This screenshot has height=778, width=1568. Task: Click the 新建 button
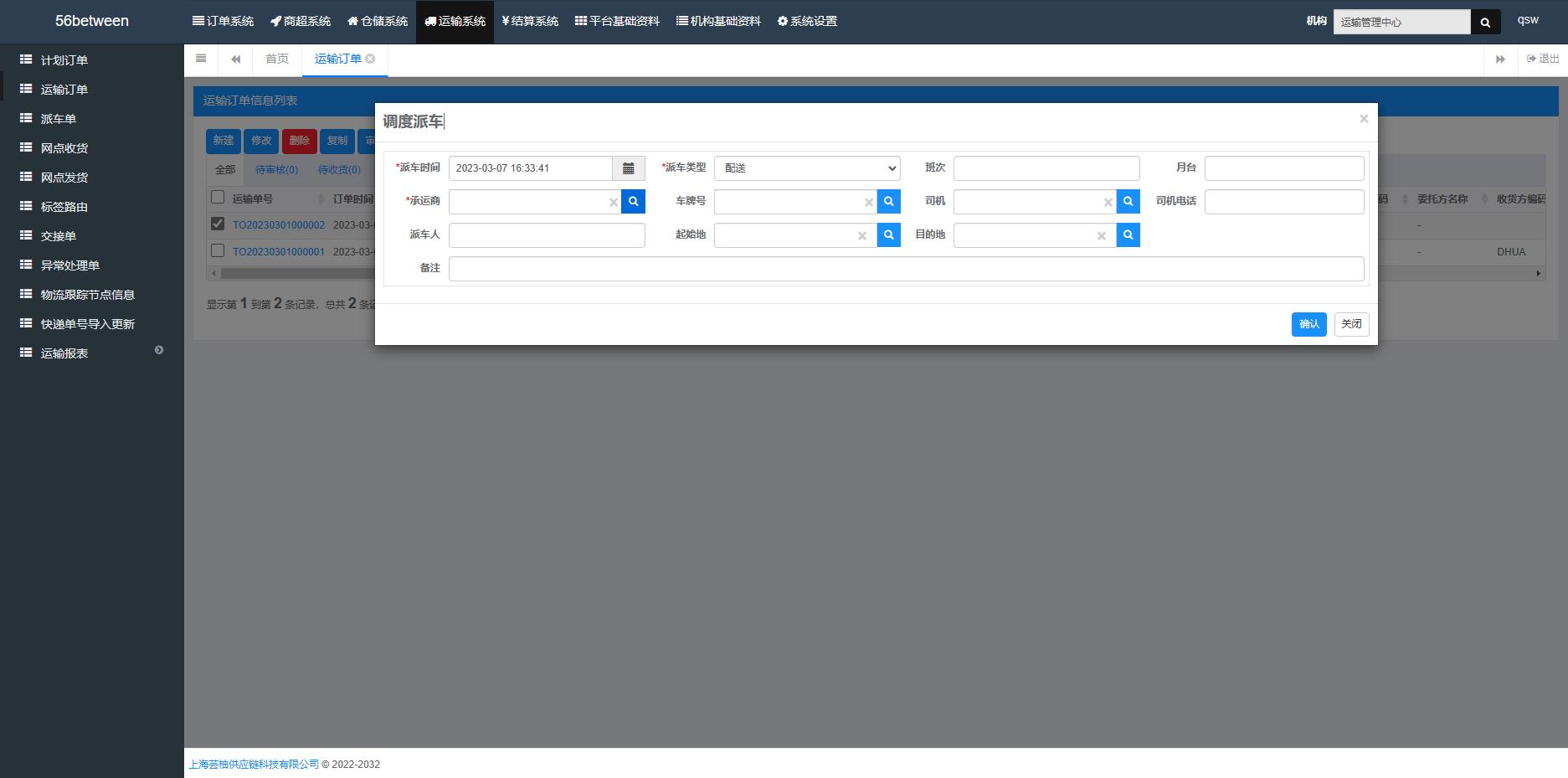224,141
